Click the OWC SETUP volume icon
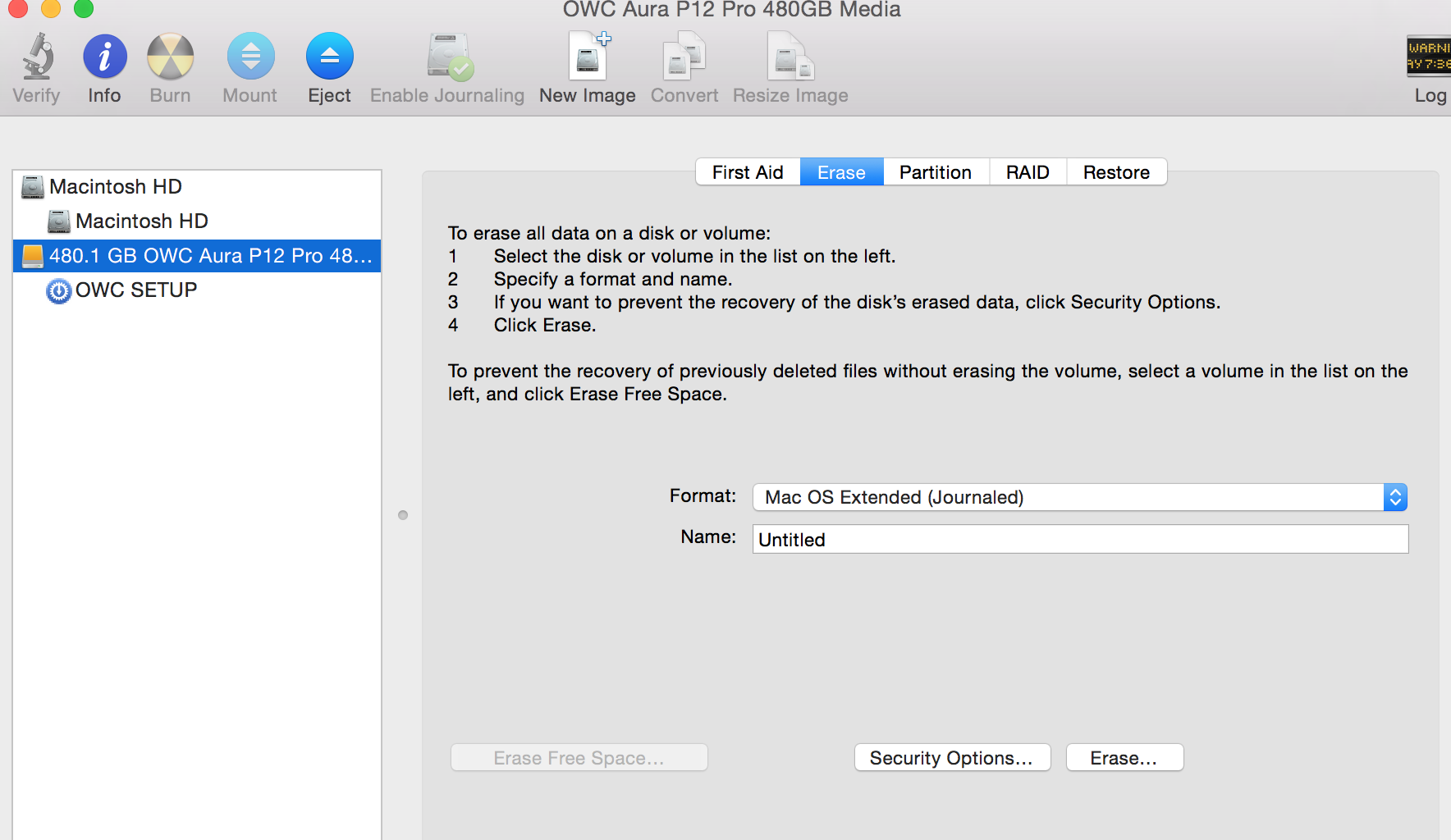 pos(59,290)
